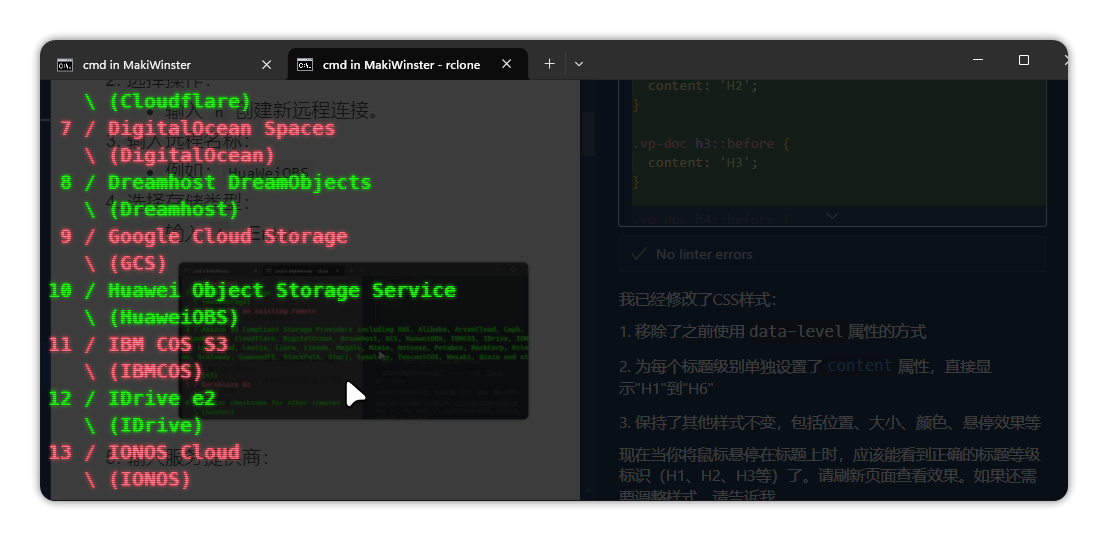Screen dimensions: 1108x541
Task: Click the 我已经修改了CSS样式 message line
Action: point(698,299)
